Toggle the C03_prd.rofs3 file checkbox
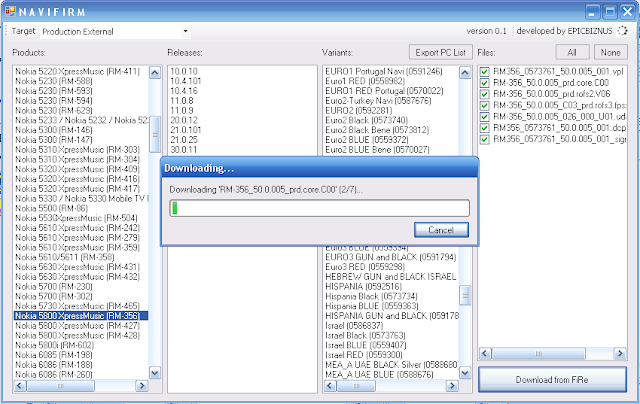 484,105
